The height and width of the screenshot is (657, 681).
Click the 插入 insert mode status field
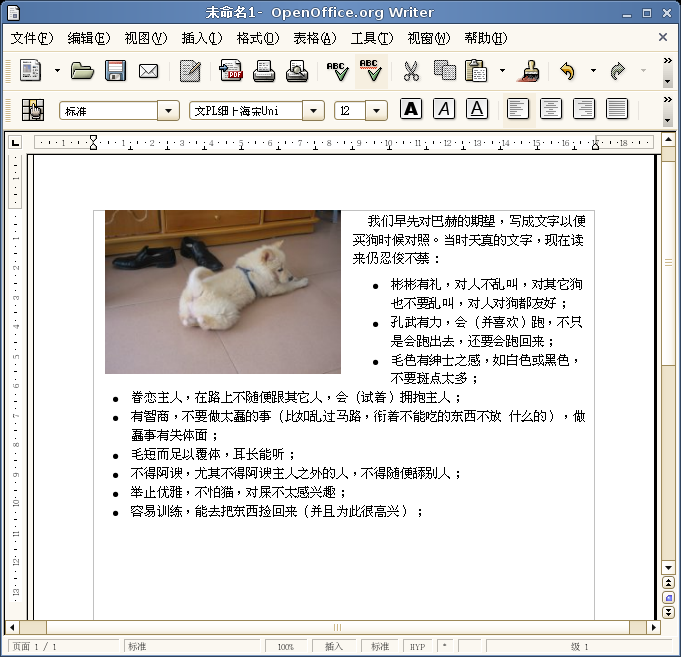[x=334, y=647]
